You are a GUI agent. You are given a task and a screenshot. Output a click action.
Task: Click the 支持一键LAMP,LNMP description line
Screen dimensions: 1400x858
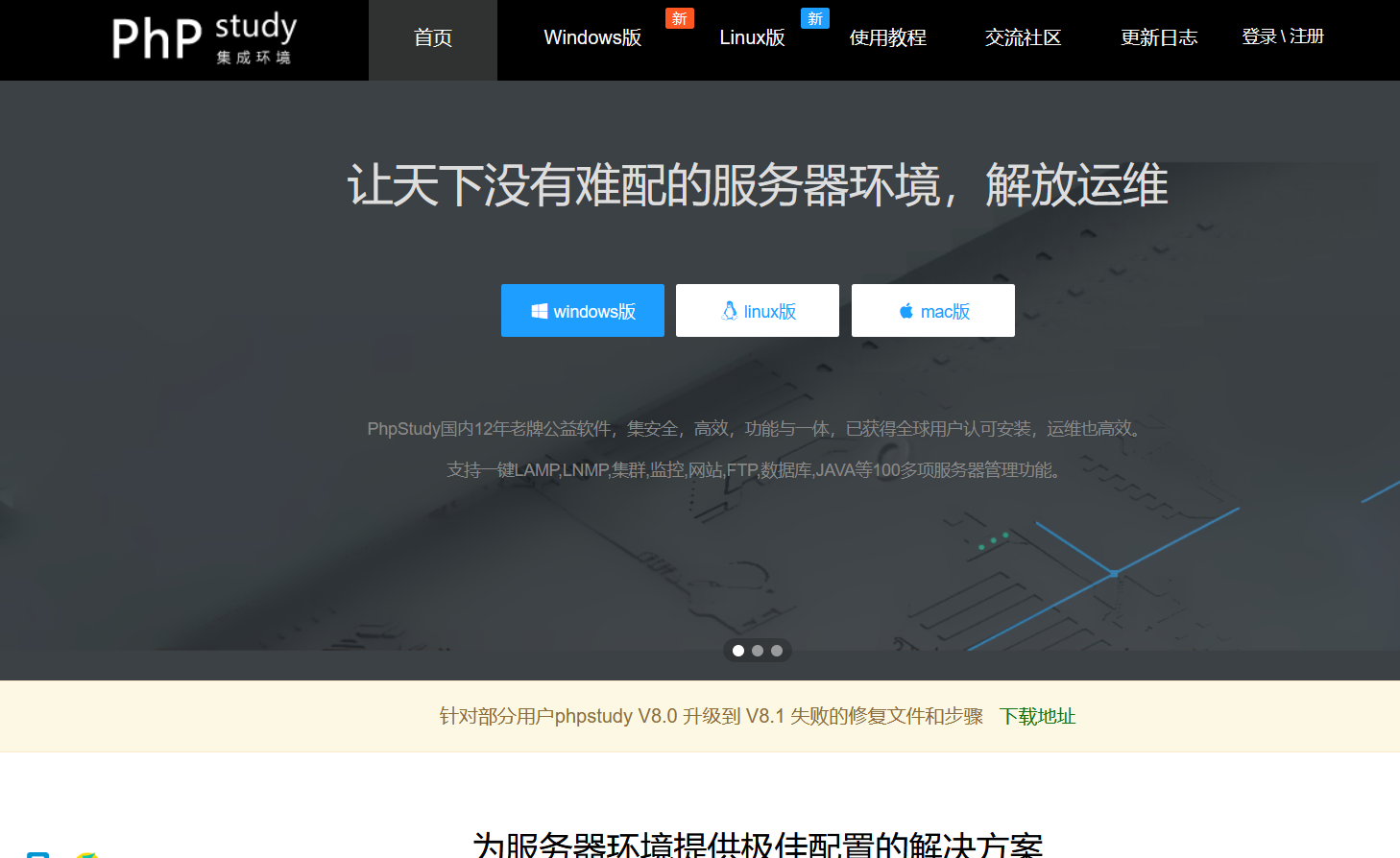758,469
